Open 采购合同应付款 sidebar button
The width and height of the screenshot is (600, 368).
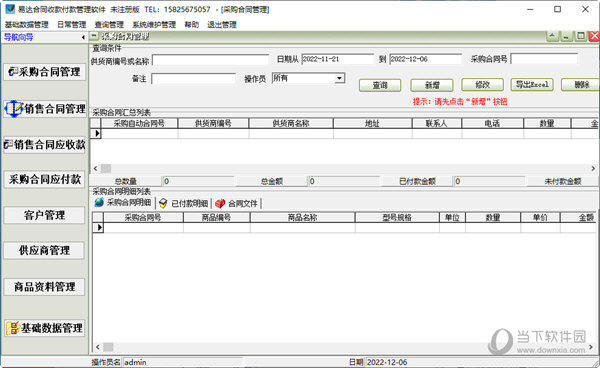[44, 179]
